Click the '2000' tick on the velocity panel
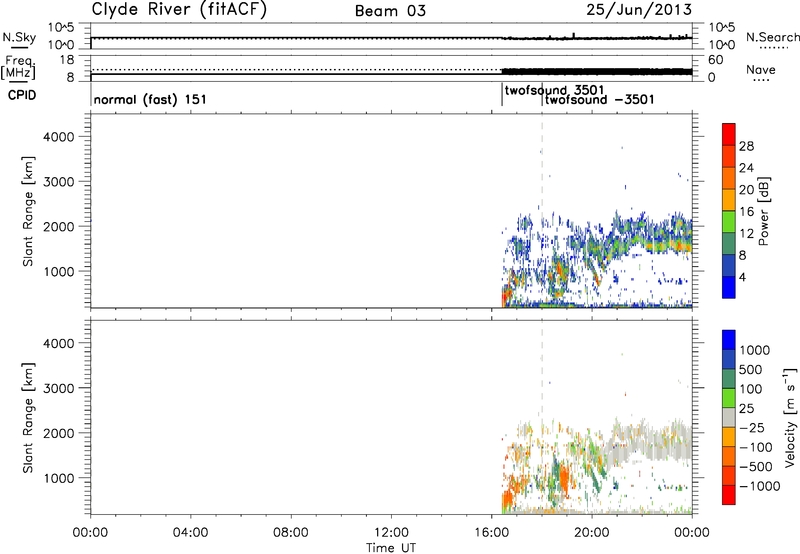Image resolution: width=800 pixels, height=554 pixels. (x=59, y=433)
